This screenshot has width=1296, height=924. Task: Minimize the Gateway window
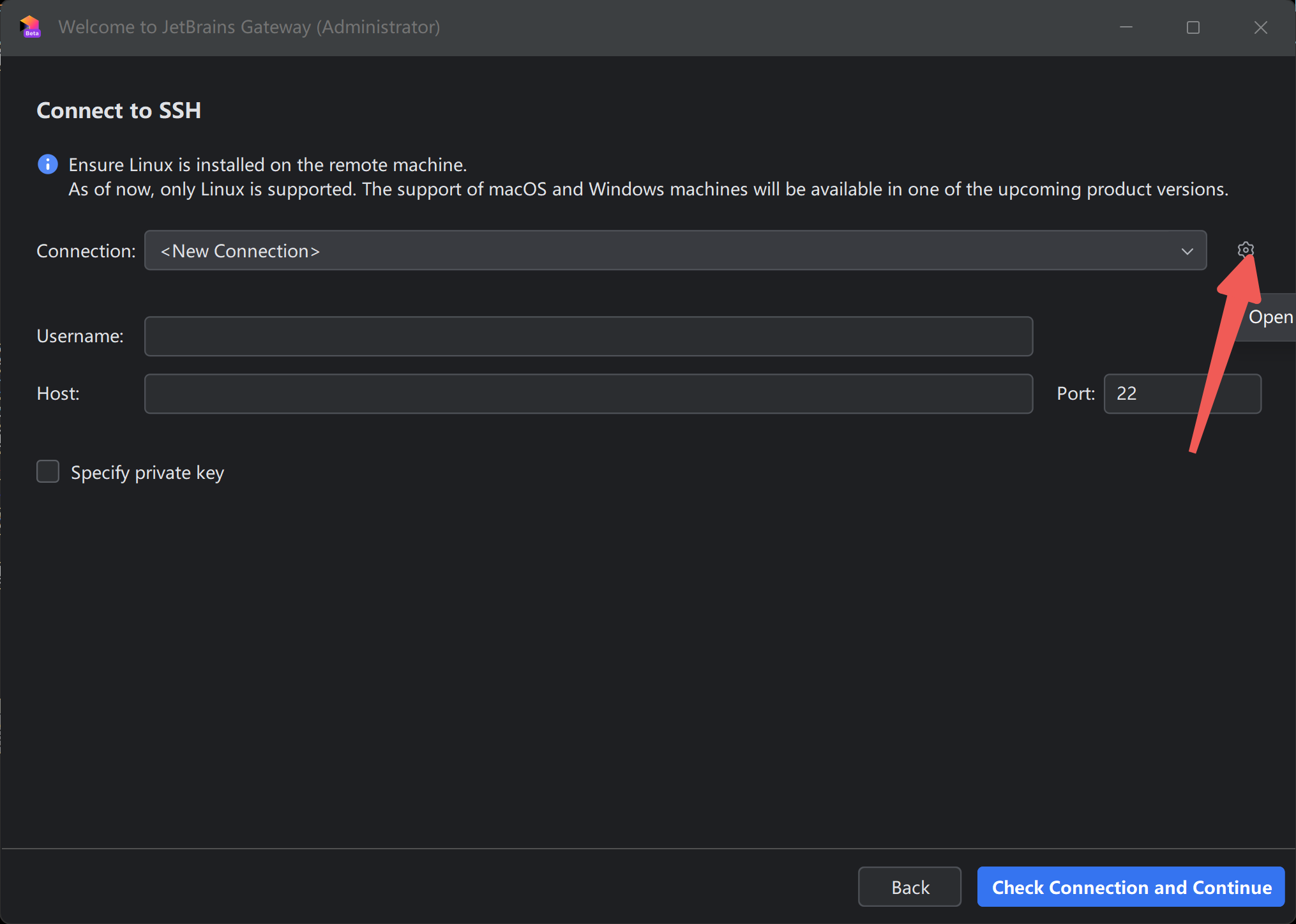click(x=1126, y=27)
